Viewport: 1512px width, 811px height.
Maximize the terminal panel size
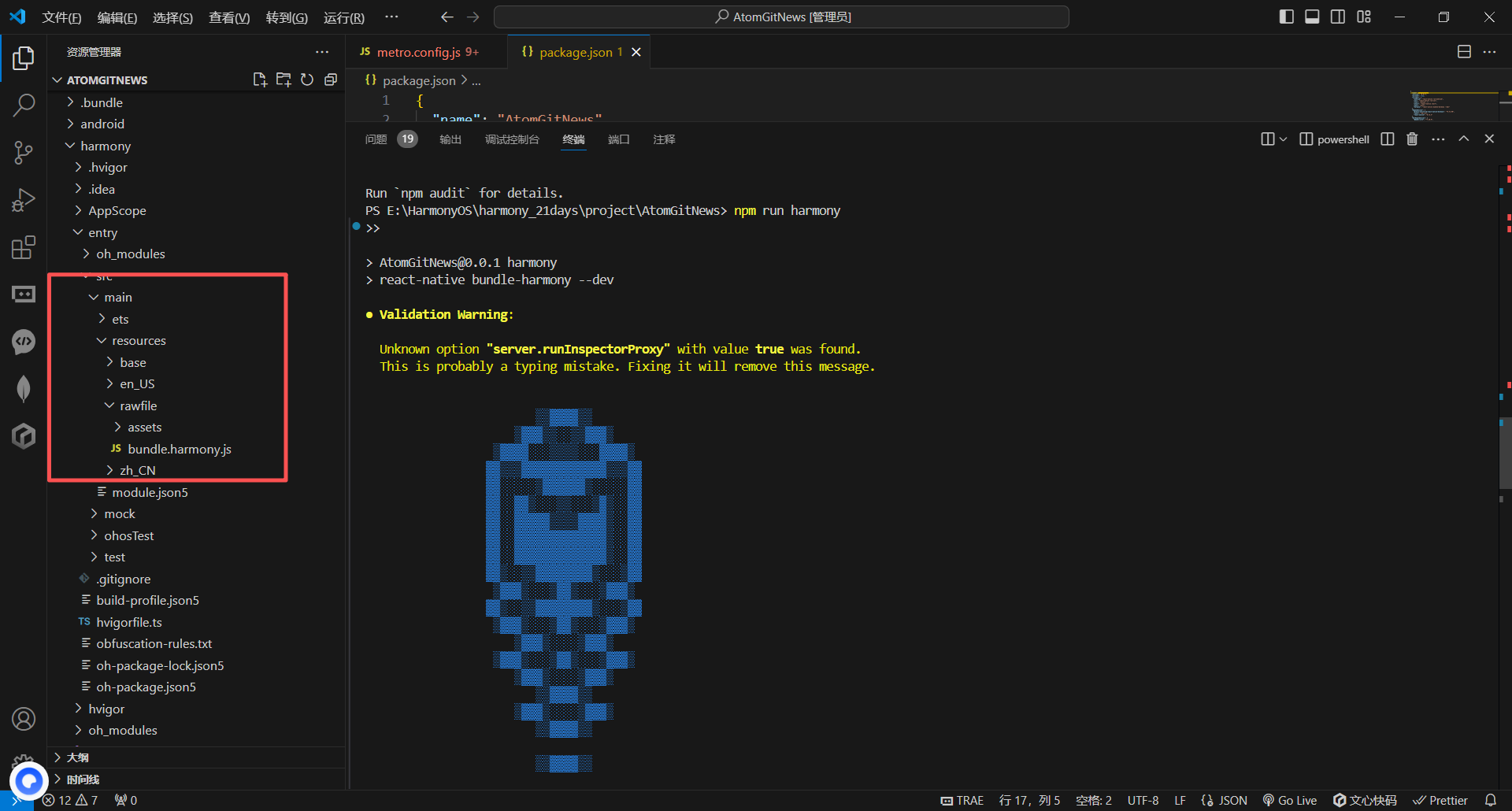[1463, 139]
